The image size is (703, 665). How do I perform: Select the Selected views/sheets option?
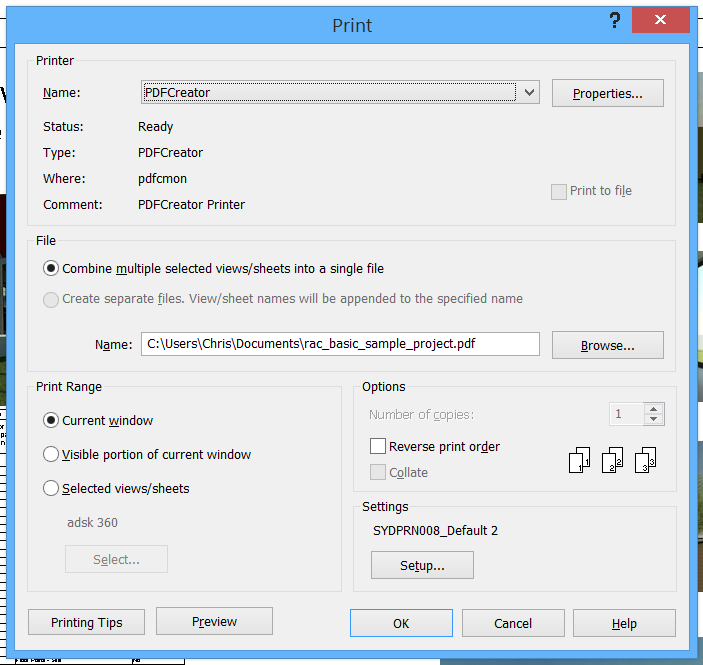click(x=51, y=489)
